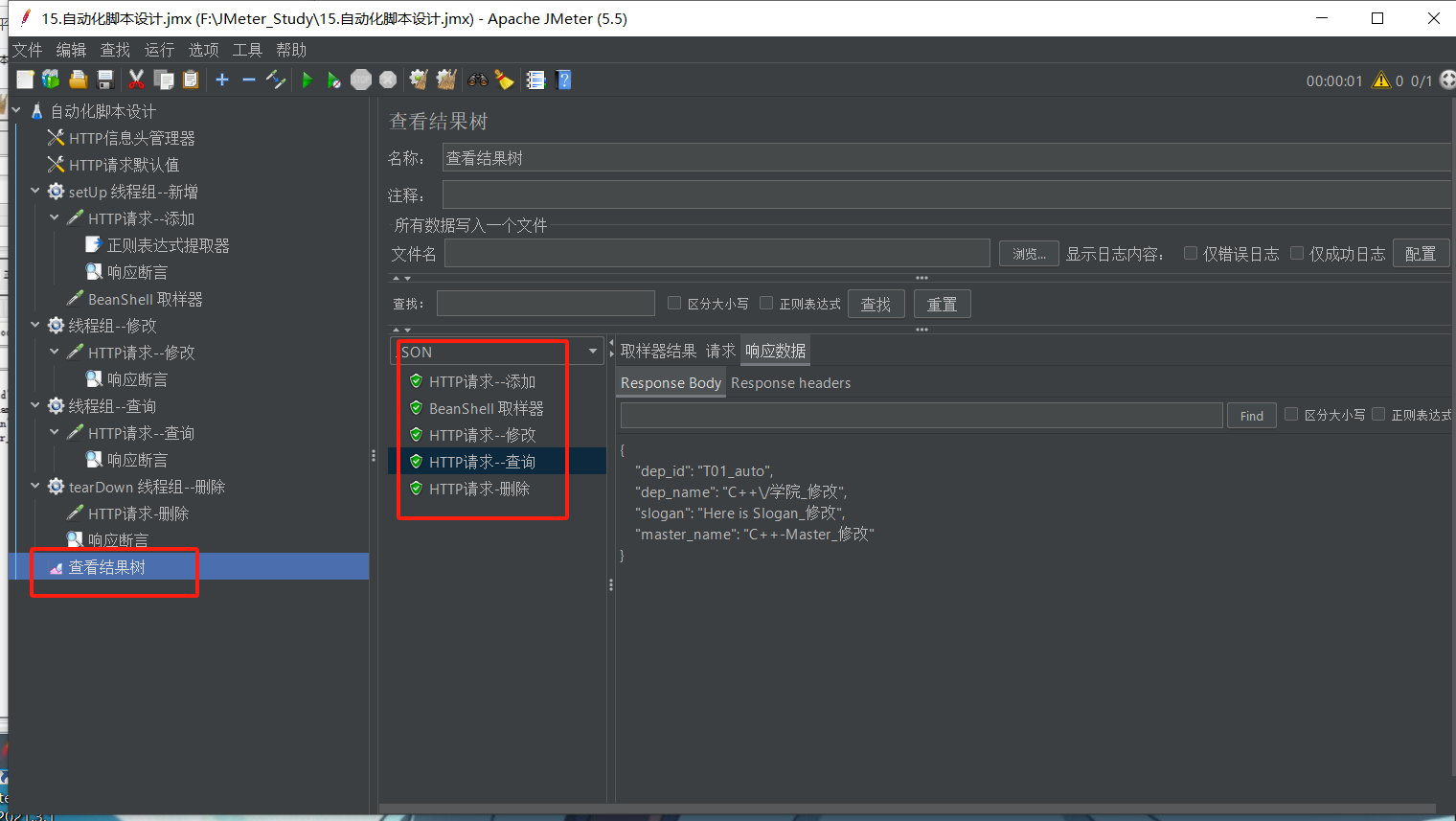This screenshot has height=821, width=1456.
Task: Switch to the 响应数据 tab
Action: 775,351
